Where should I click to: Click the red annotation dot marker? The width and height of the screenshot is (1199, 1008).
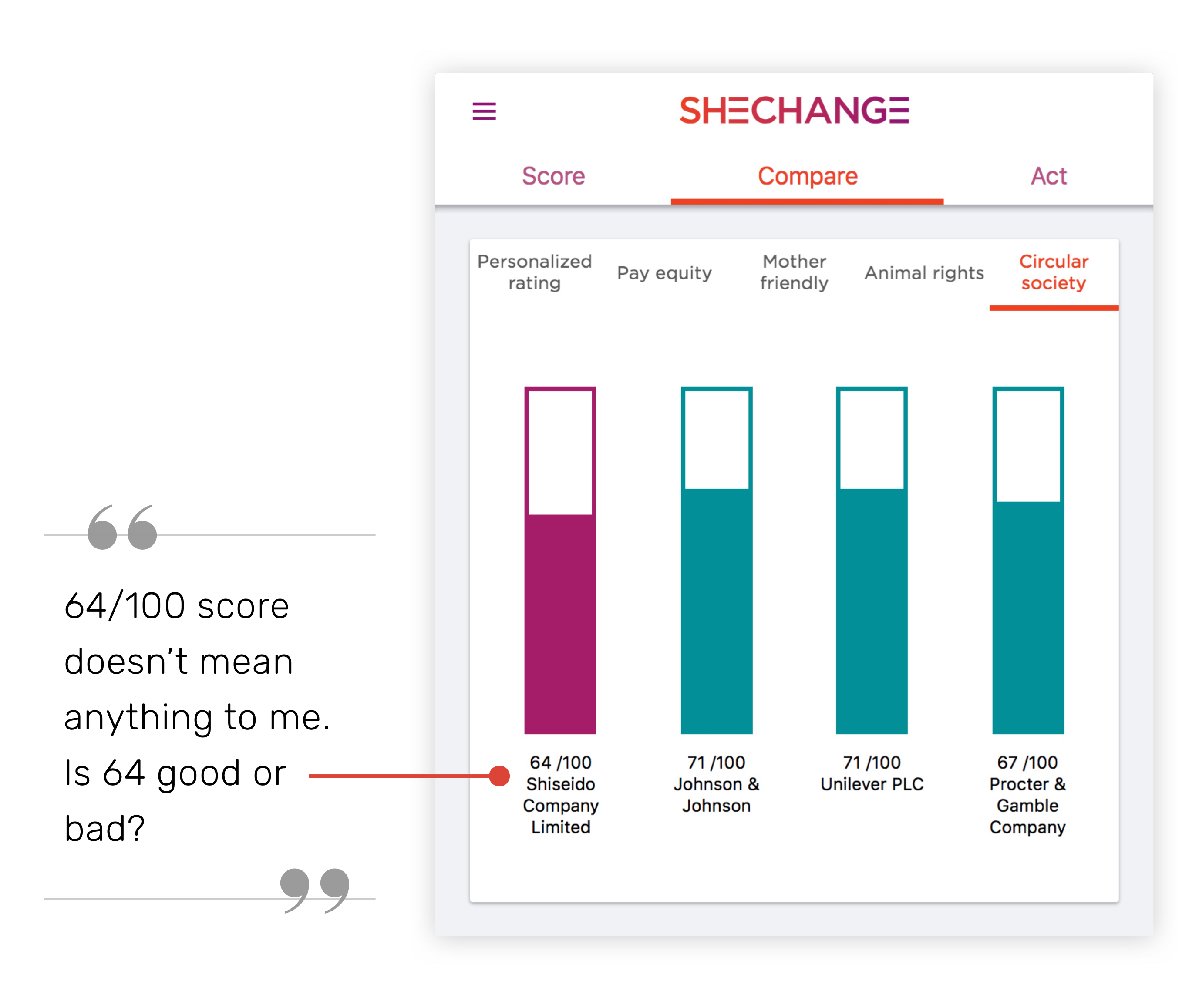[x=499, y=776]
